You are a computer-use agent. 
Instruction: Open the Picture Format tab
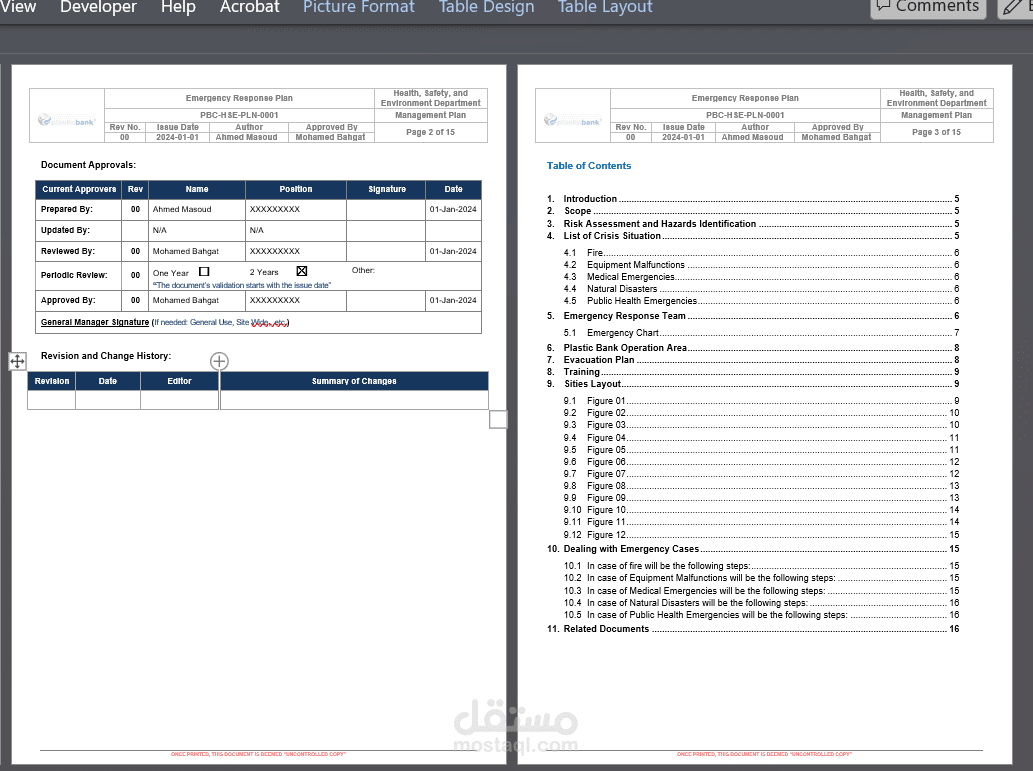pyautogui.click(x=358, y=7)
